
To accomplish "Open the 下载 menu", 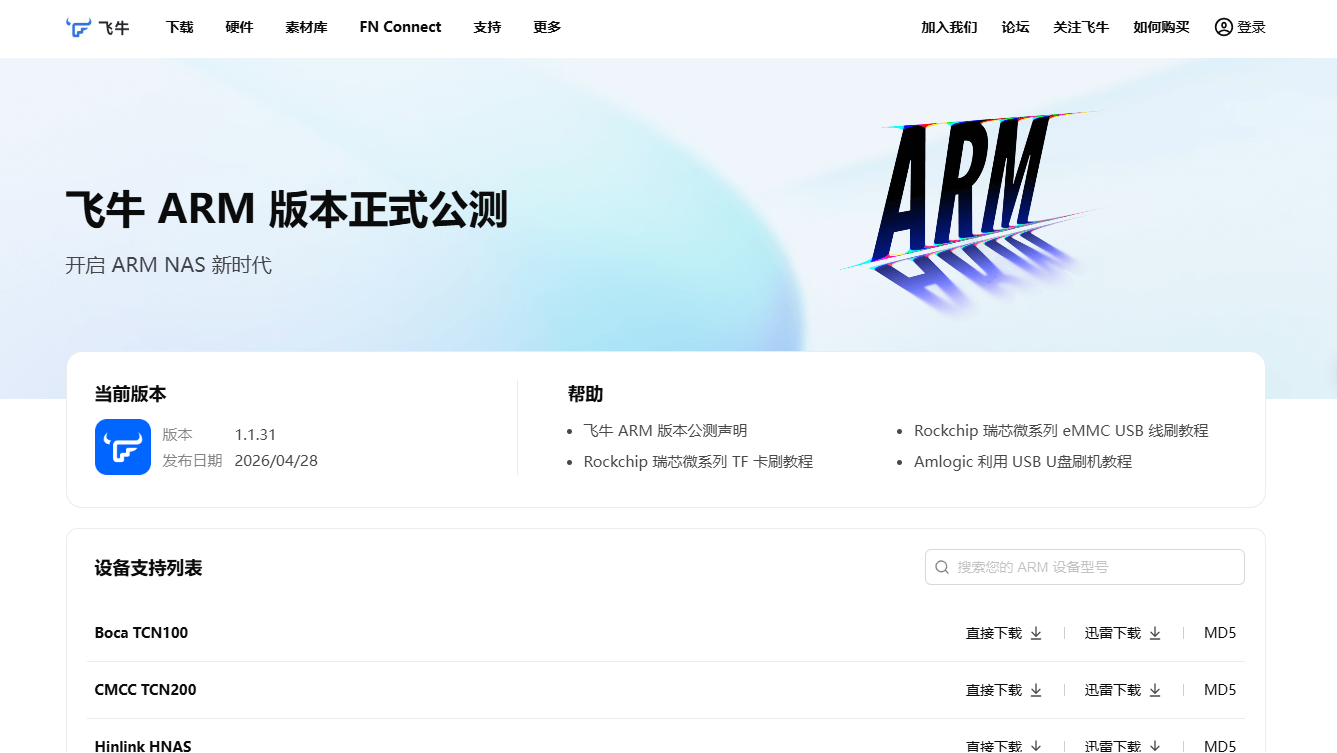I will [x=180, y=27].
